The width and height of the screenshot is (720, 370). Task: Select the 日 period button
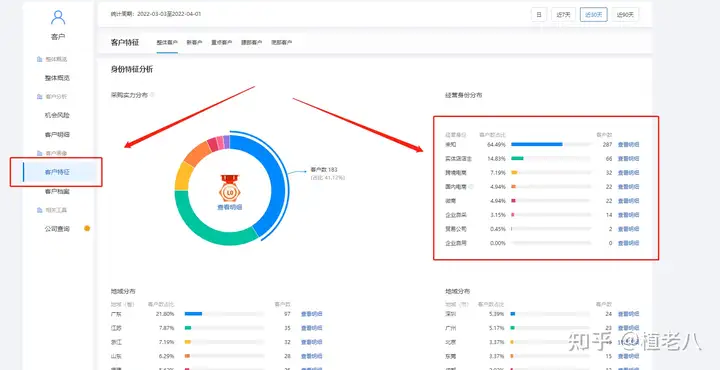539,15
